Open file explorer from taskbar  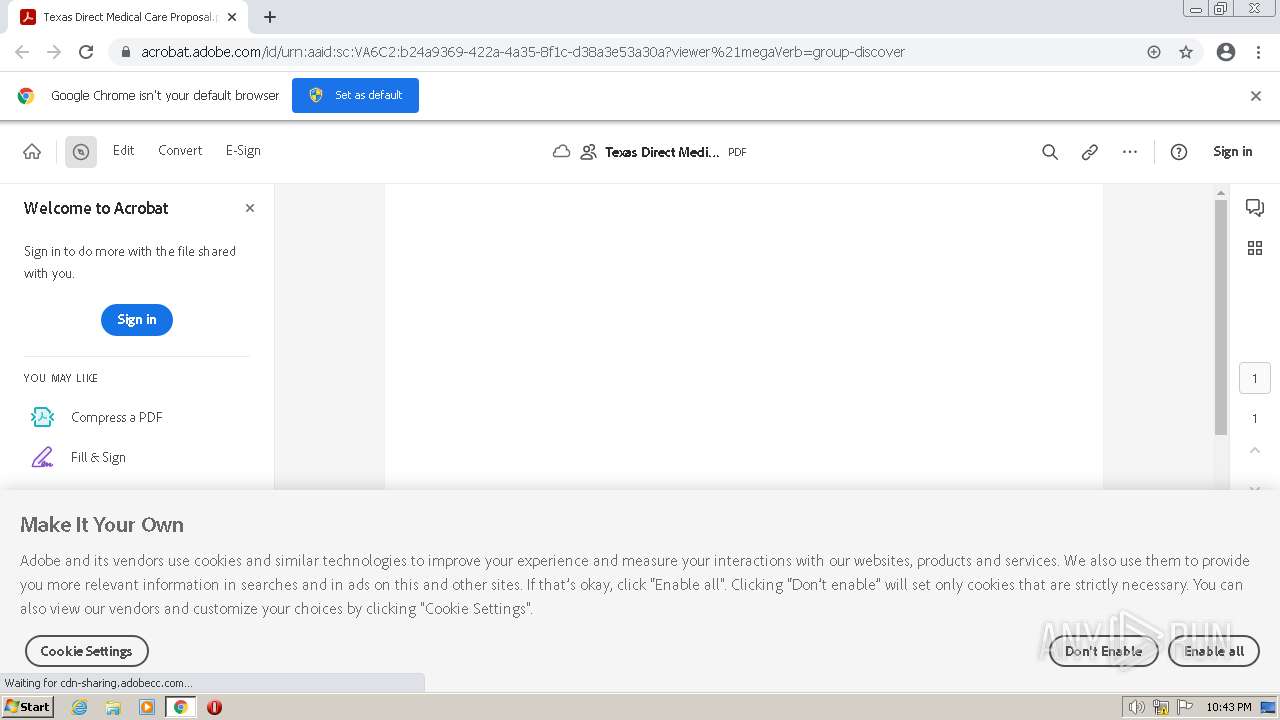click(113, 707)
